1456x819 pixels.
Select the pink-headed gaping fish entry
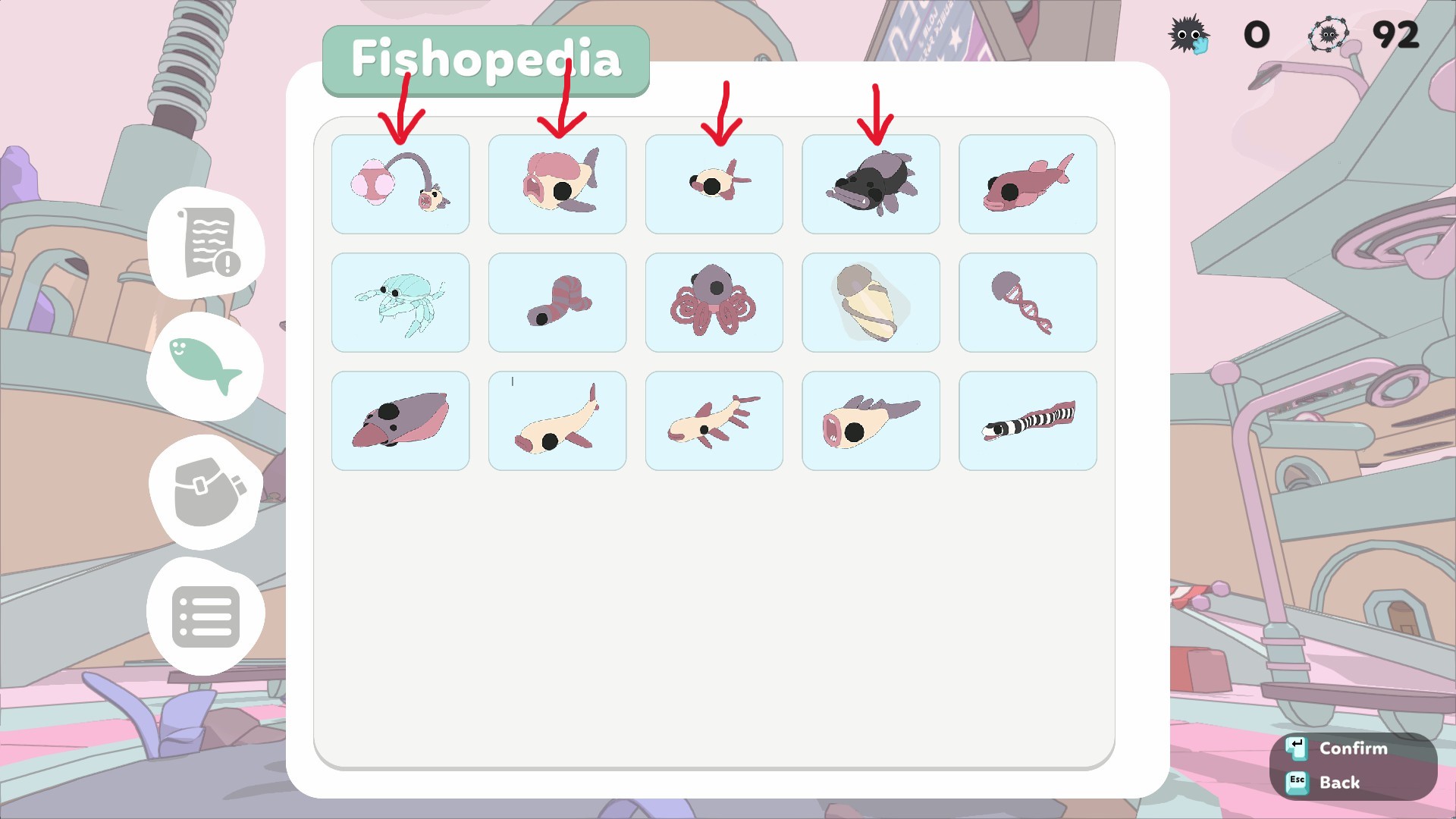click(557, 184)
